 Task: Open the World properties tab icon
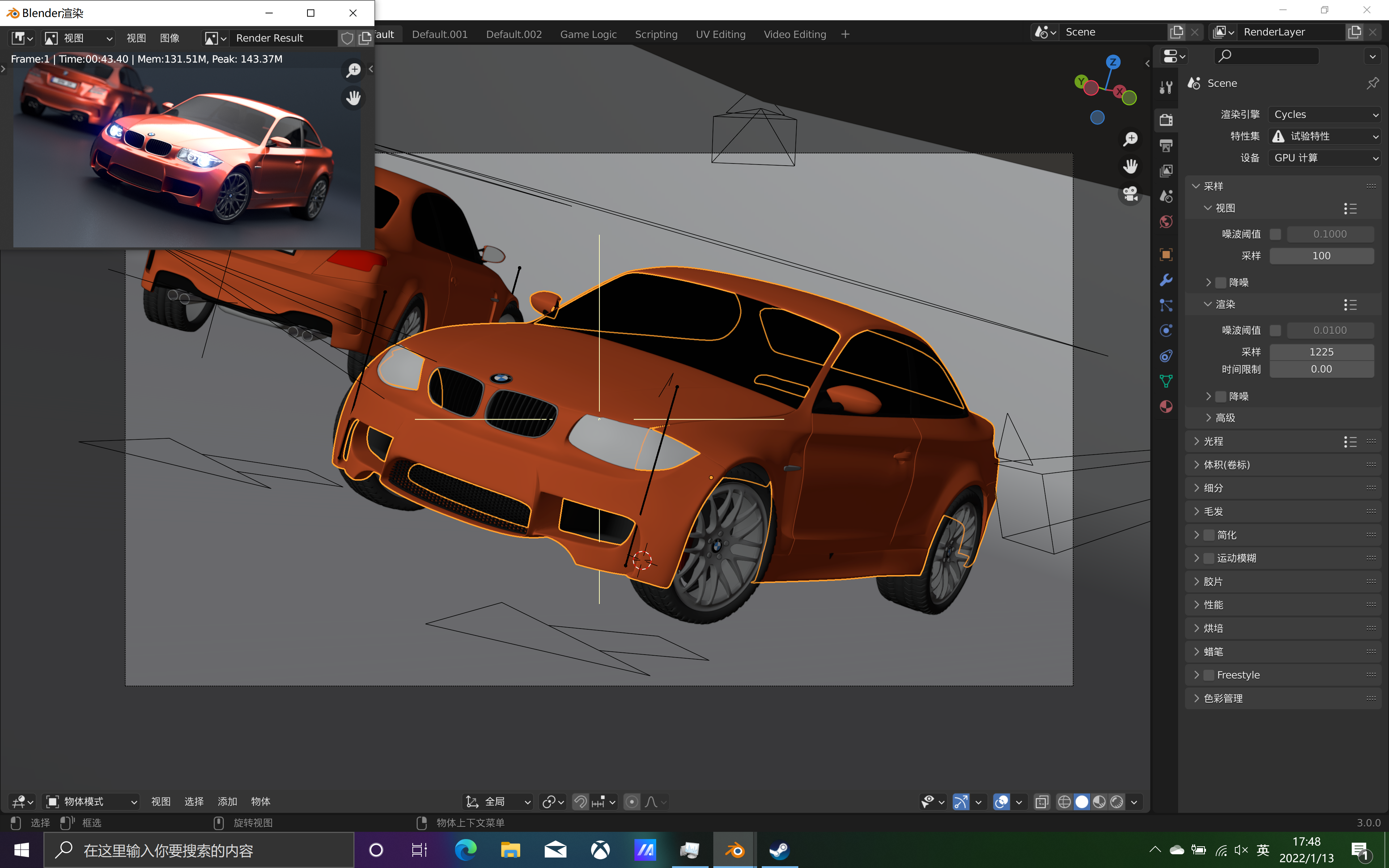[x=1166, y=222]
